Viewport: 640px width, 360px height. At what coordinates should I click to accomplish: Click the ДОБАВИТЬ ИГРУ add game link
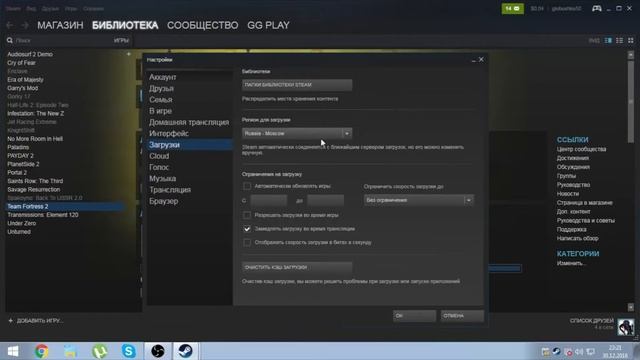click(40, 321)
